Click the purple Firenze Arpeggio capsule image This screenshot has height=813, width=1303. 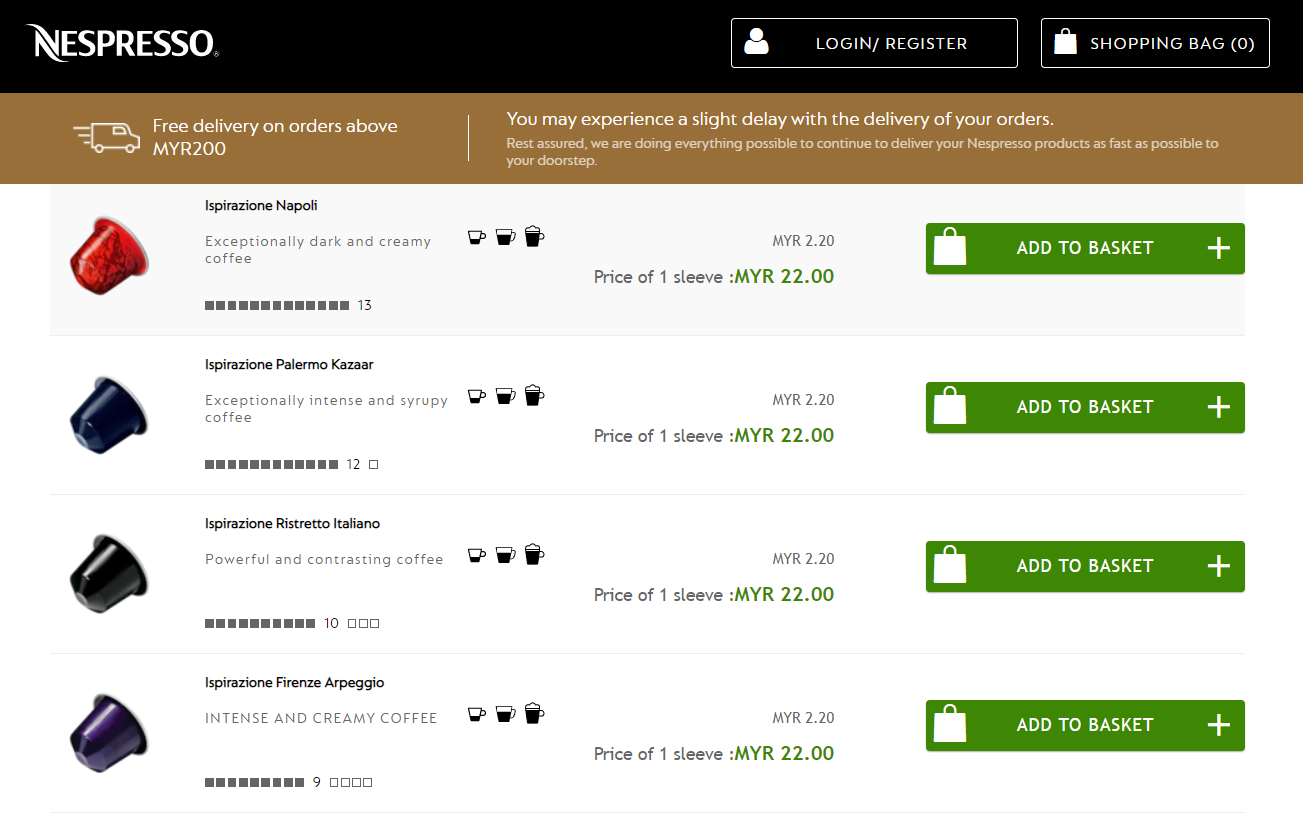(108, 731)
